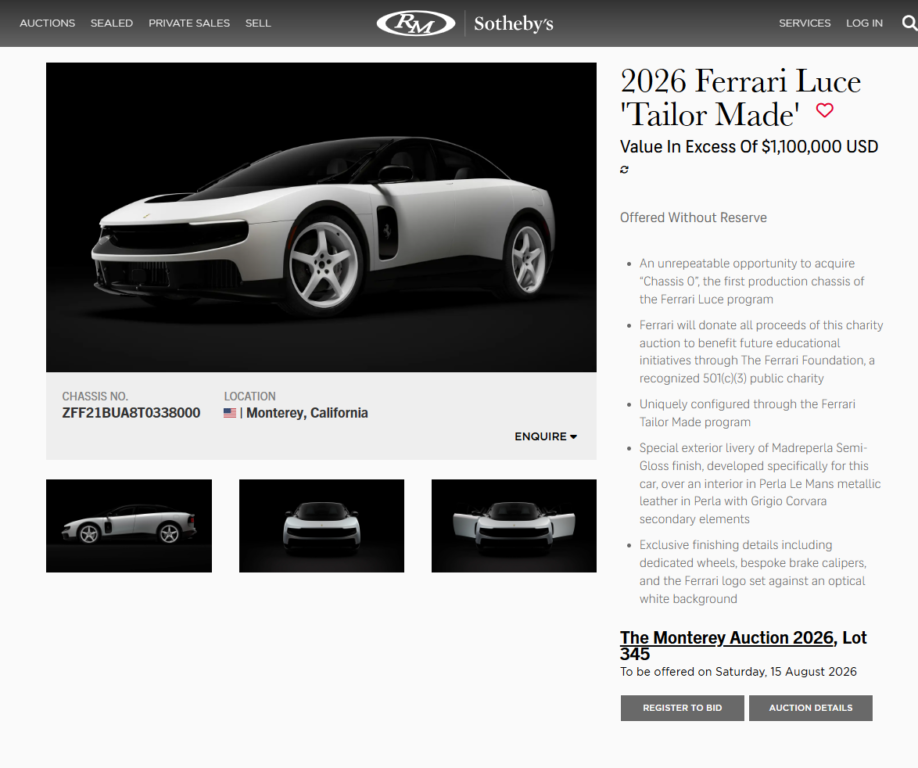Click the currency refresh icon
The height and width of the screenshot is (768, 918).
click(x=625, y=169)
